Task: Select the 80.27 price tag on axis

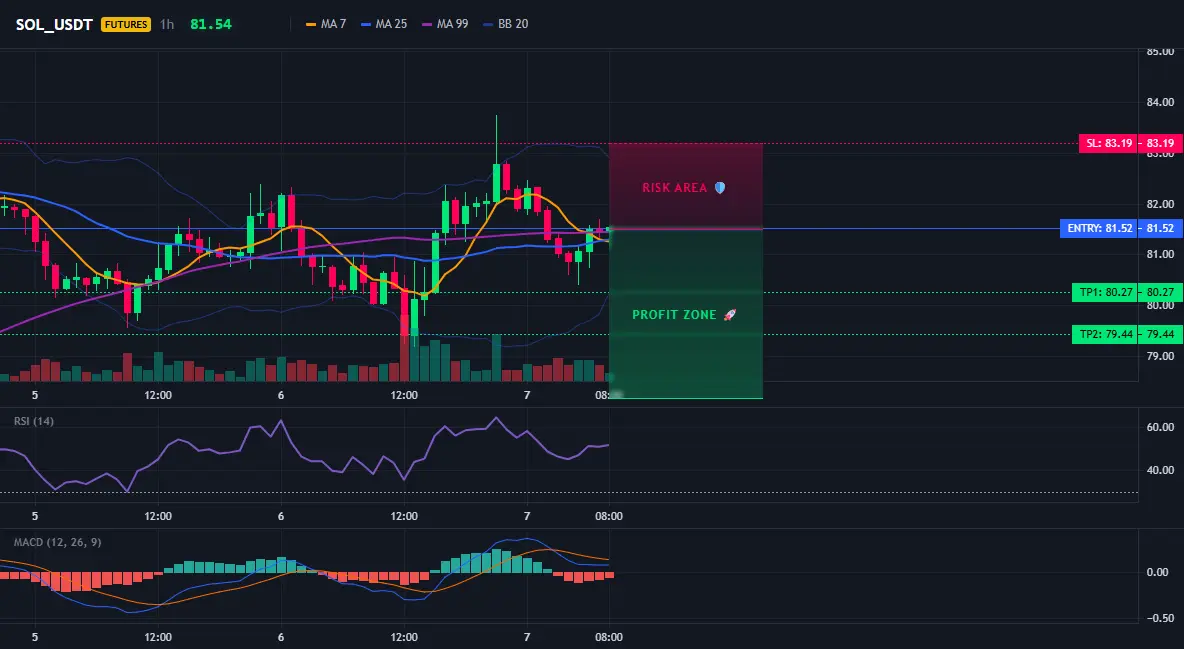Action: [1161, 292]
